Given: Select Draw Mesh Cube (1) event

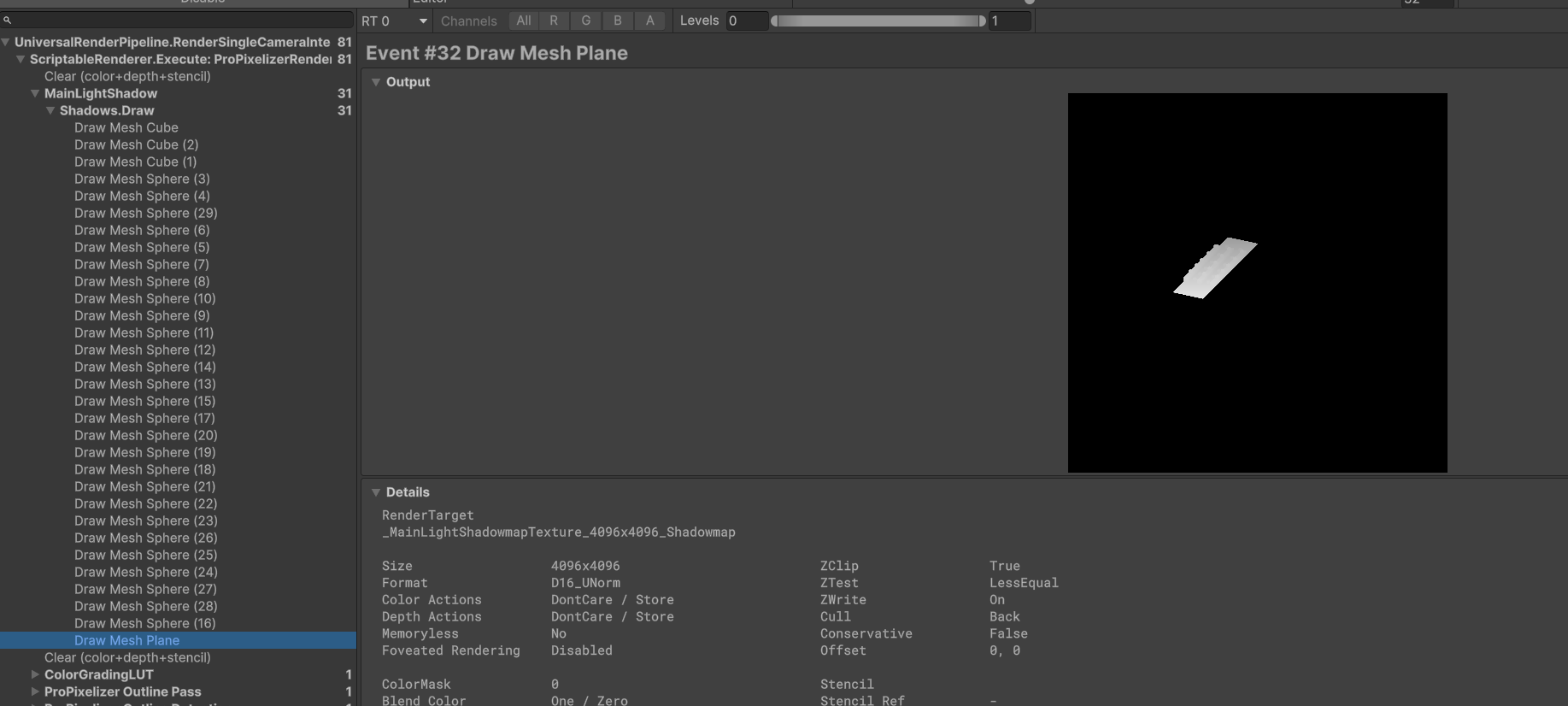Looking at the screenshot, I should tap(135, 162).
